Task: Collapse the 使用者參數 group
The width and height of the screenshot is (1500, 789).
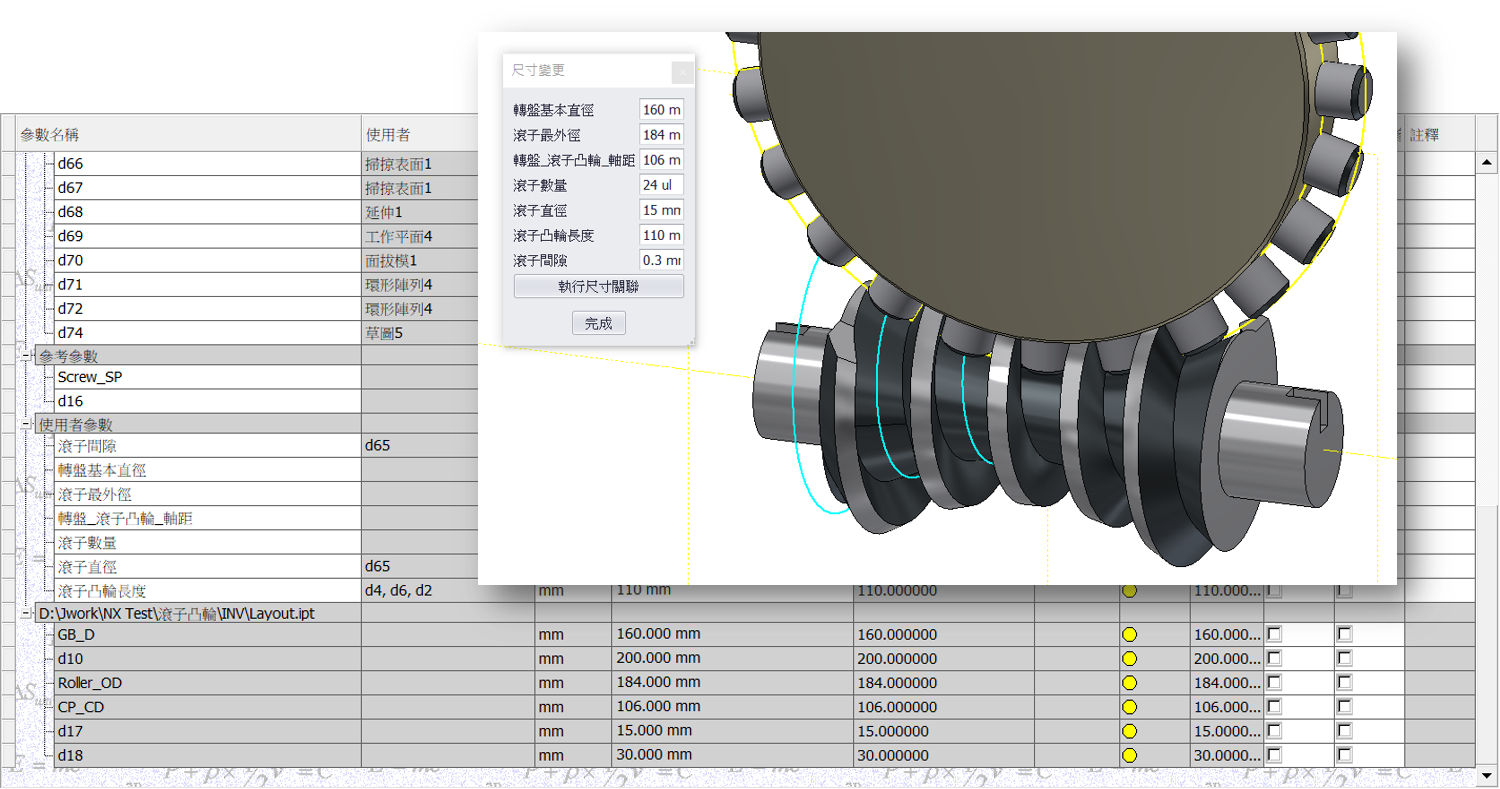Action: coord(26,425)
